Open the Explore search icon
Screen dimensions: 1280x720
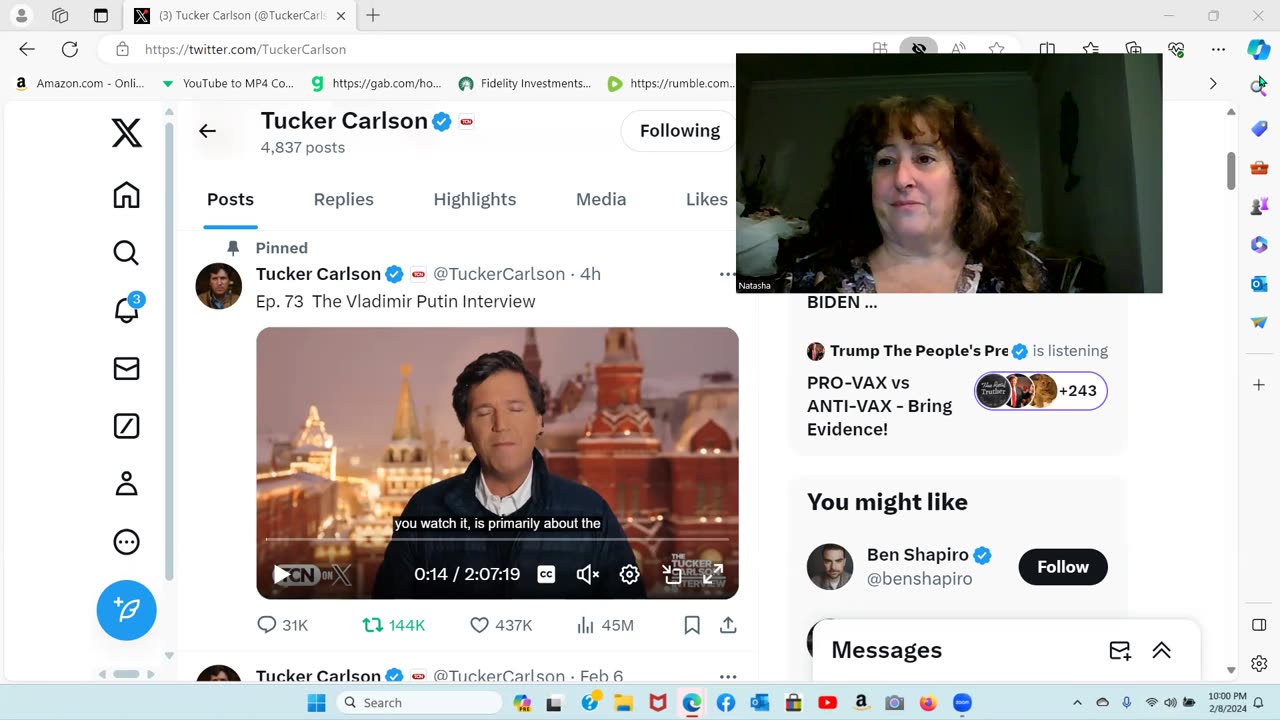click(126, 253)
